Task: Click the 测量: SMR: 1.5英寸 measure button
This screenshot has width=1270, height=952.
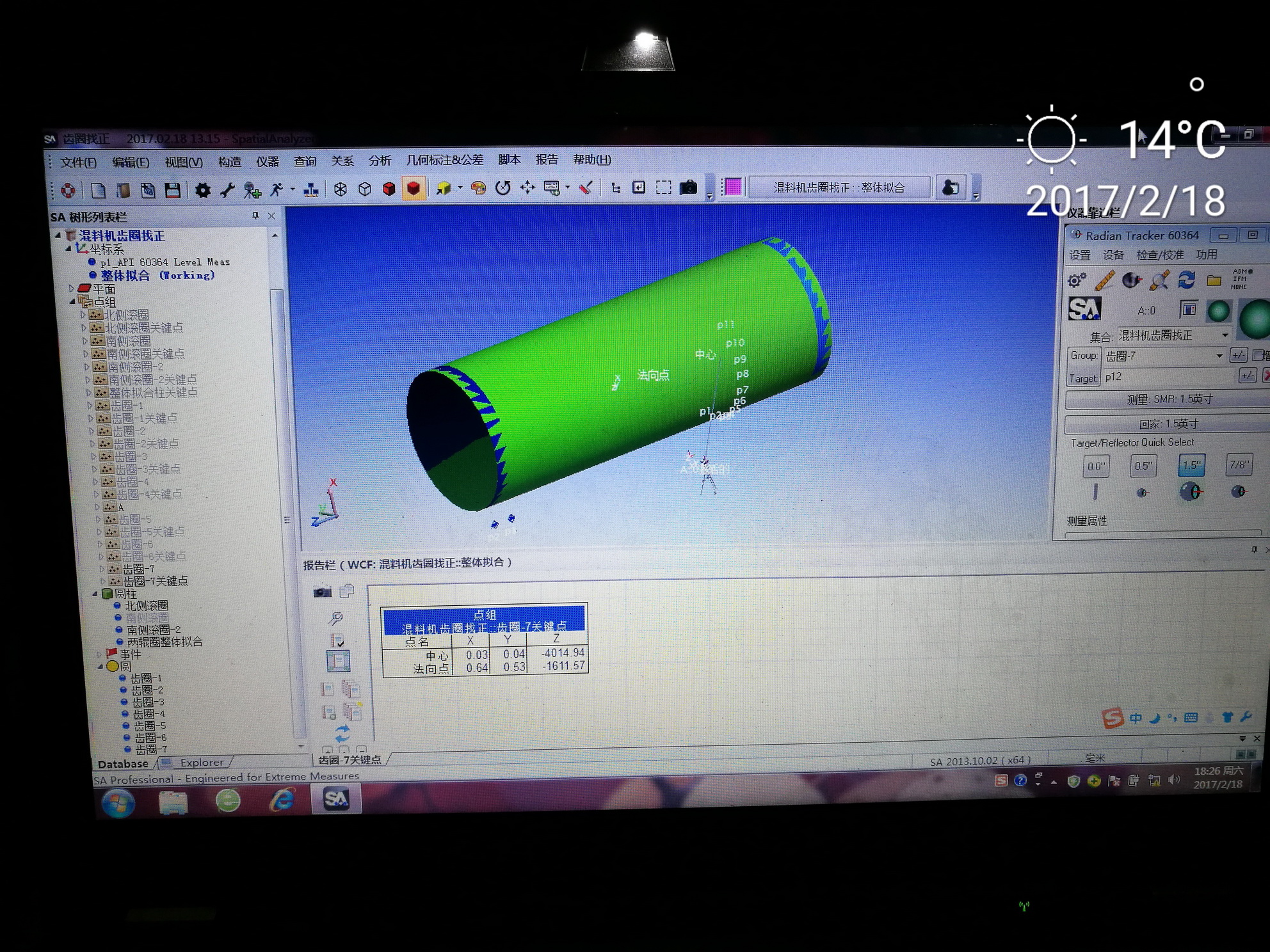Action: tap(1169, 399)
